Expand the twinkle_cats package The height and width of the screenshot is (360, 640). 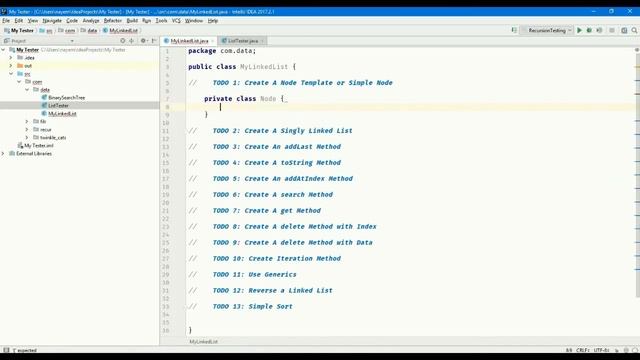click(x=27, y=138)
